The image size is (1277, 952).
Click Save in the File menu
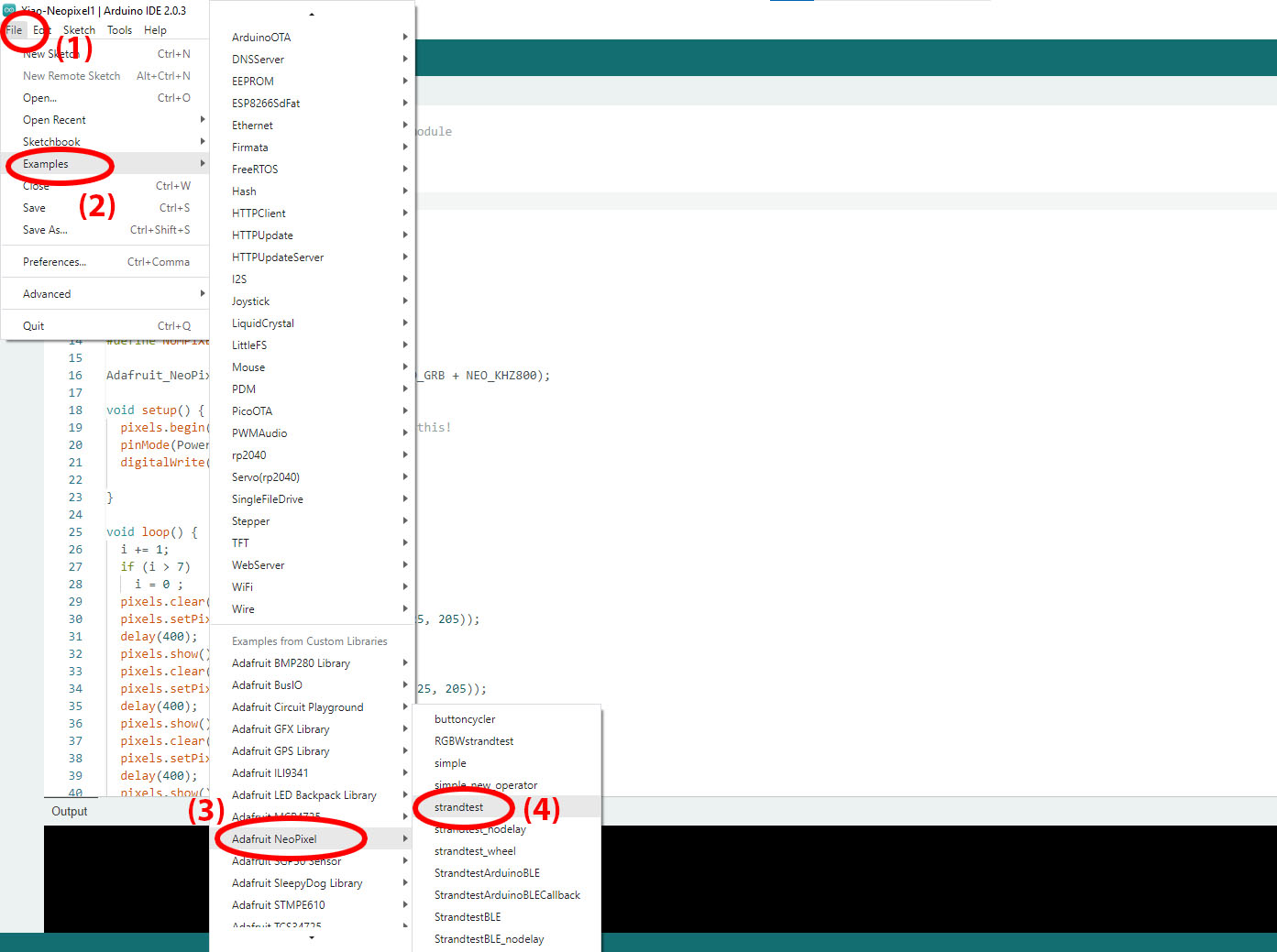point(105,208)
